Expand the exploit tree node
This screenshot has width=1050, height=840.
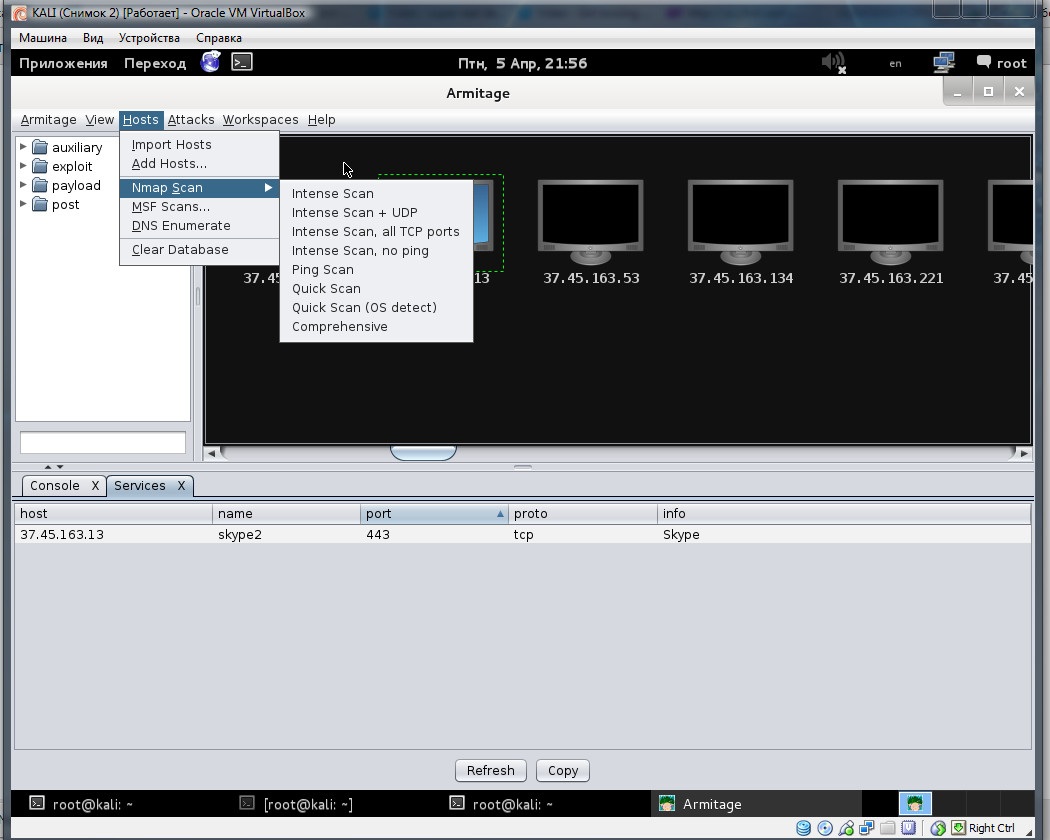tap(23, 165)
